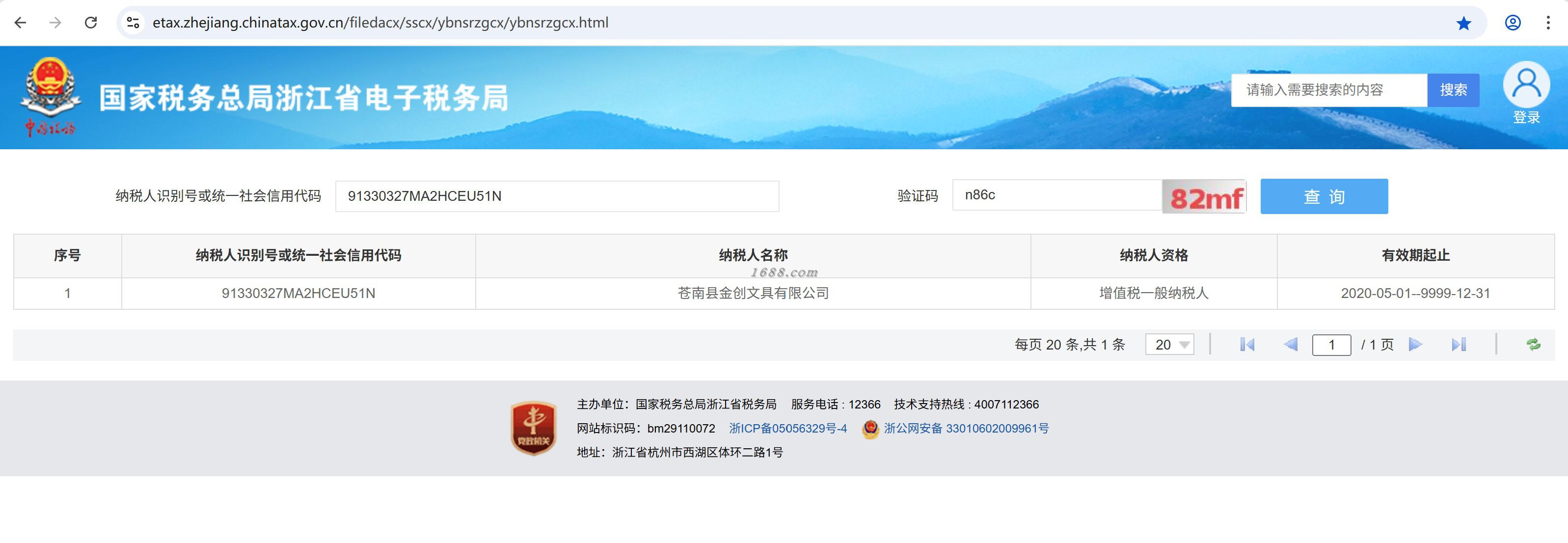
Task: Jump to the first page of results
Action: pyautogui.click(x=1246, y=345)
